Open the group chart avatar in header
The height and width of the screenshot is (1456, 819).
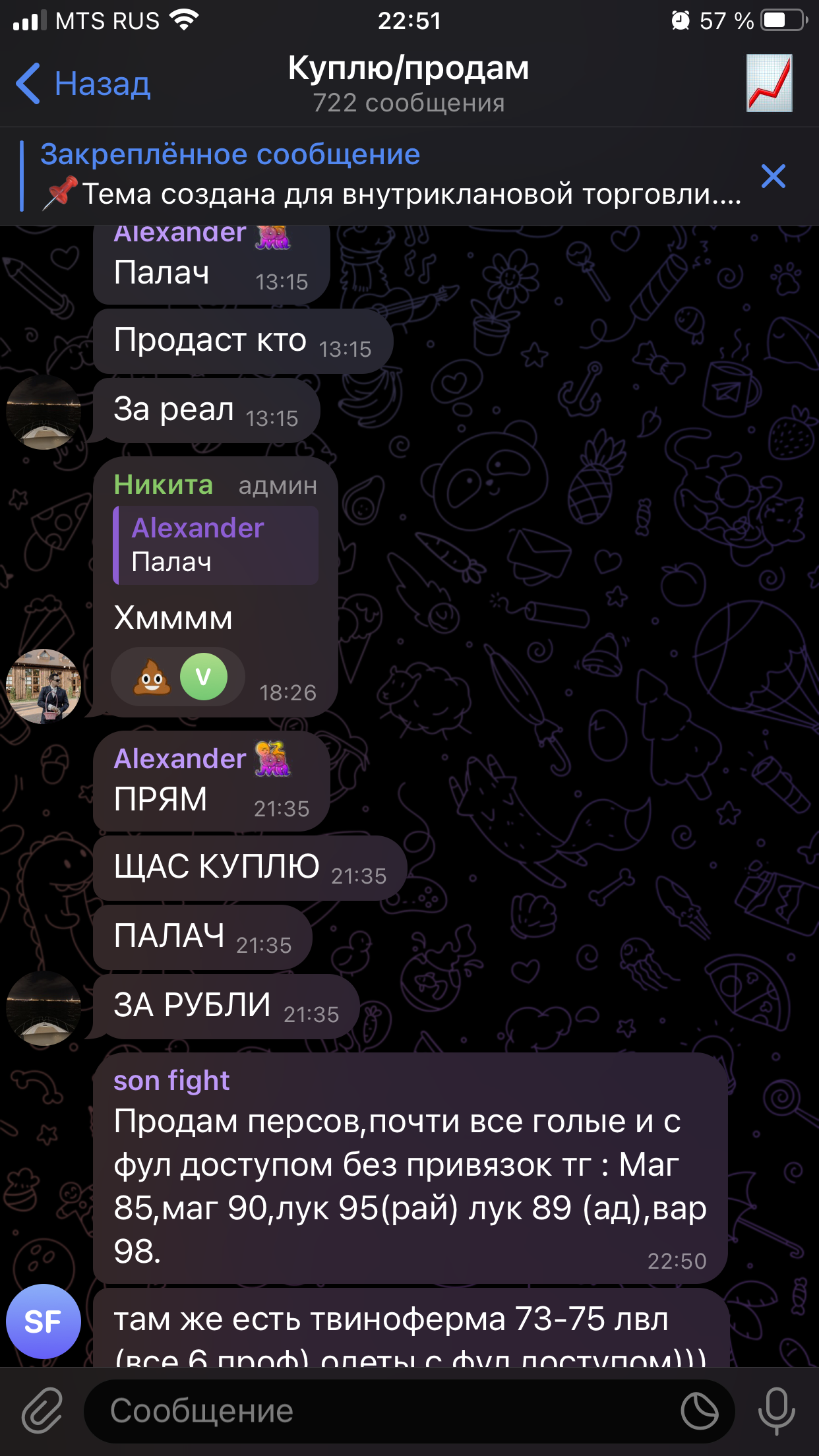coord(769,83)
